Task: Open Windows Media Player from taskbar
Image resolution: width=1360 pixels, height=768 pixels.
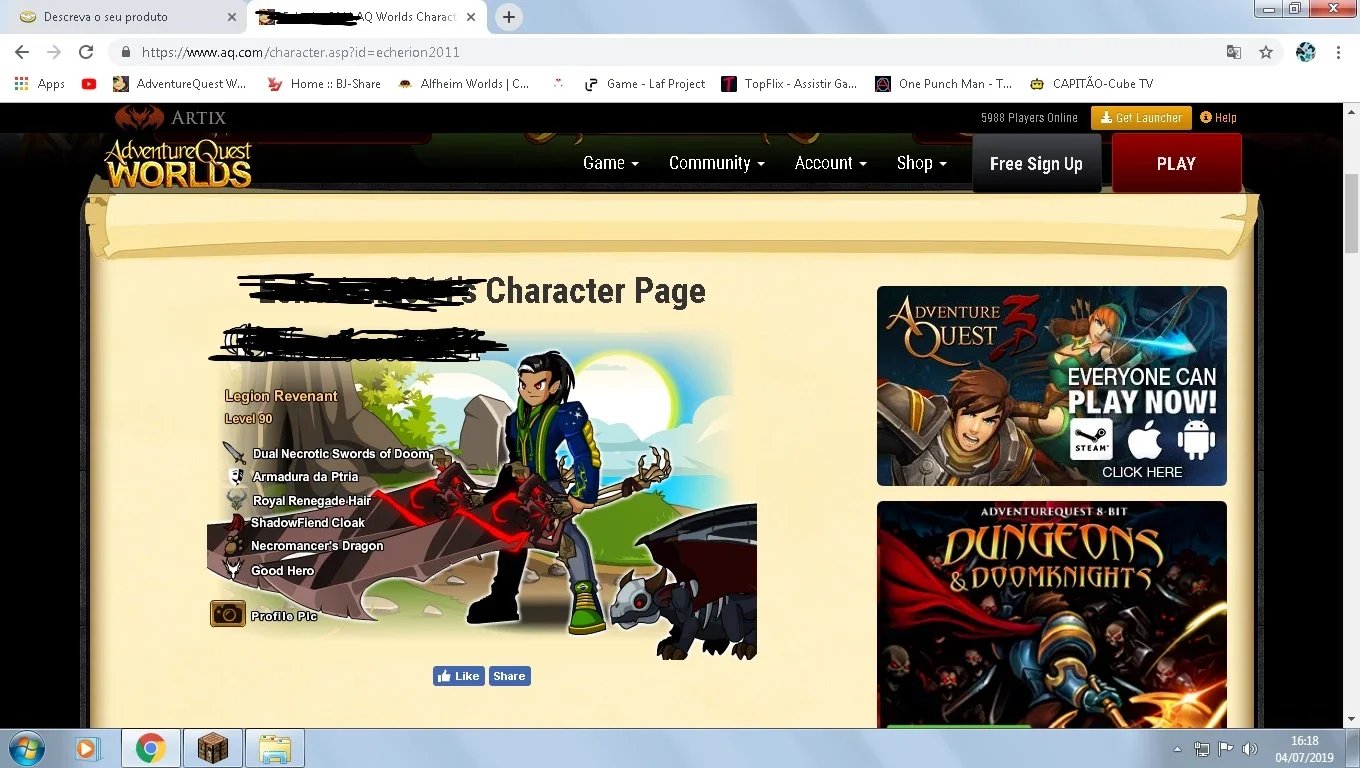Action: (88, 748)
